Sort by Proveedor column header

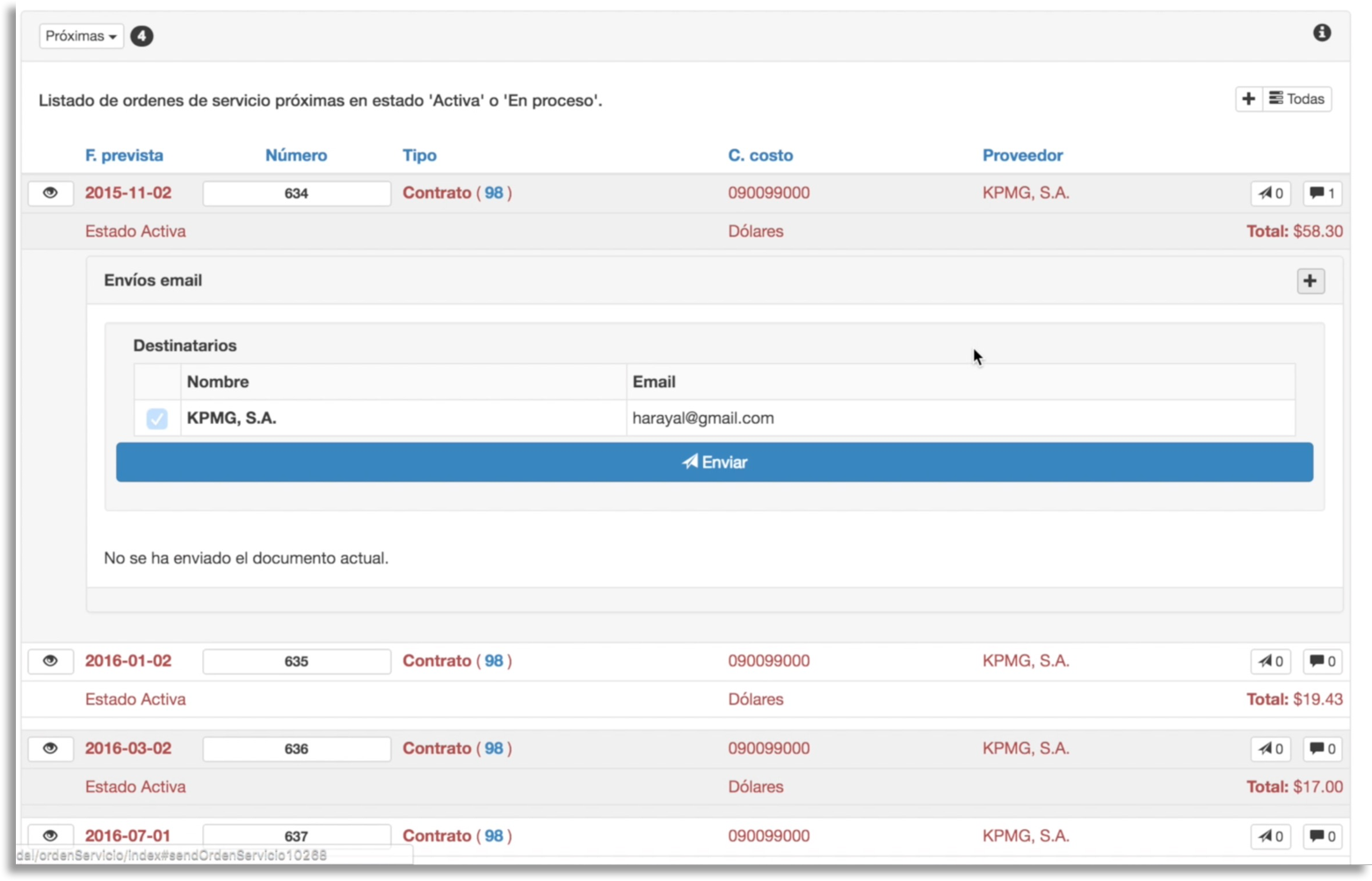click(x=1022, y=156)
